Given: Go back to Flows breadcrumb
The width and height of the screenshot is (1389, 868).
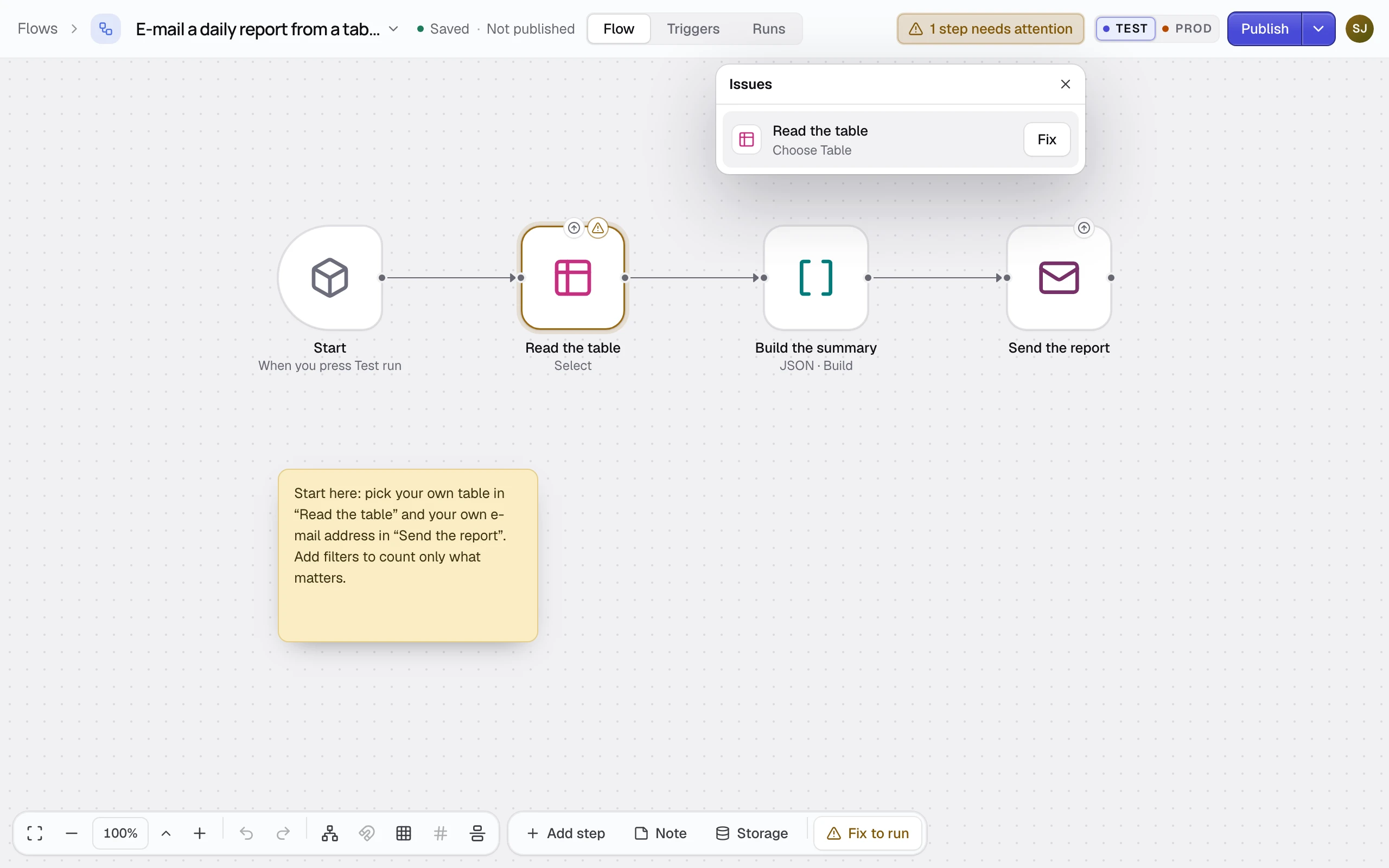Looking at the screenshot, I should [38, 29].
